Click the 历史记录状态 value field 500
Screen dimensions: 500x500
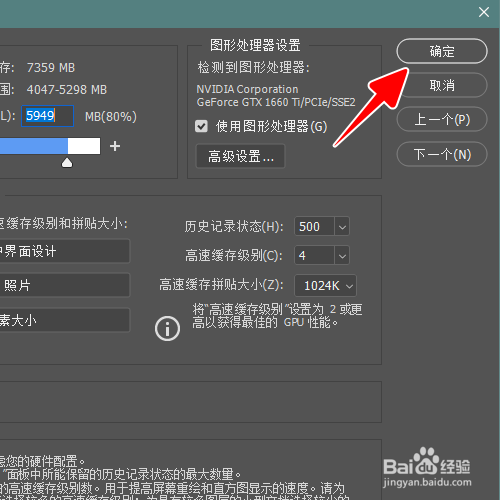pyautogui.click(x=314, y=227)
